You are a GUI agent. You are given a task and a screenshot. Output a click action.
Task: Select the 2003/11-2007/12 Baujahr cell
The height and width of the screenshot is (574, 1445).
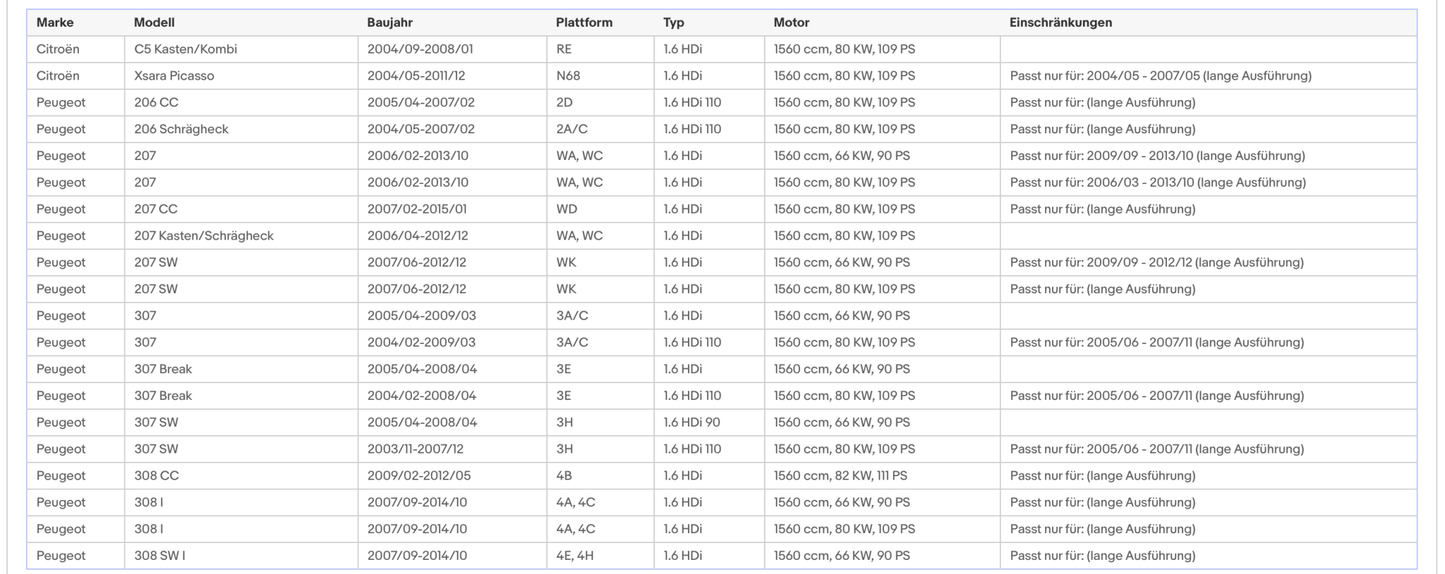pyautogui.click(x=452, y=449)
